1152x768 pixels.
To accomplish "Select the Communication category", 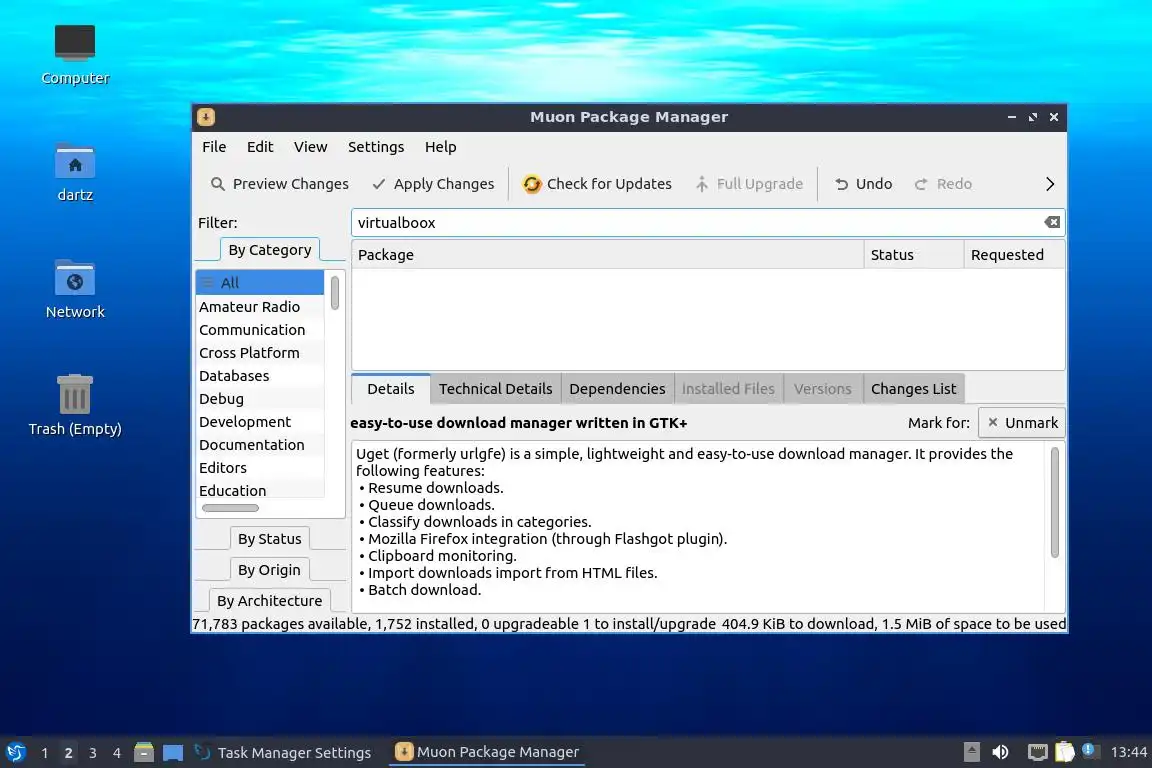I will click(x=260, y=330).
